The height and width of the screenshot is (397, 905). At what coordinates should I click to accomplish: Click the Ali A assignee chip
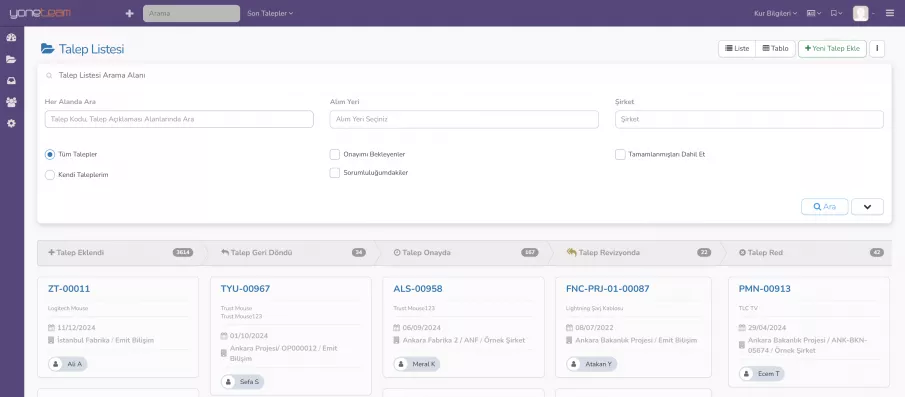point(68,364)
